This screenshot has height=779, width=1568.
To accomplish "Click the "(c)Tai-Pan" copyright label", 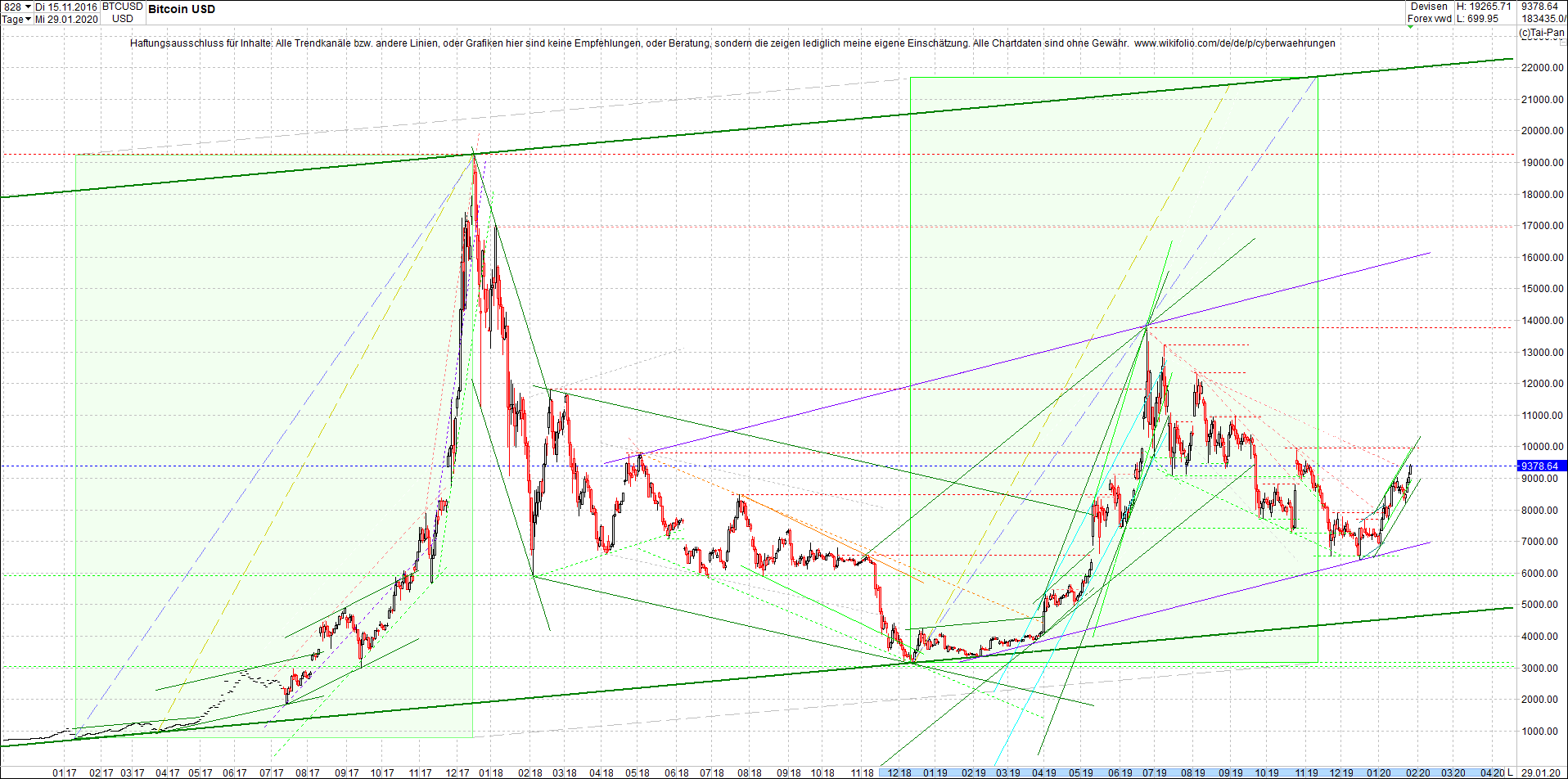I will point(1543,34).
